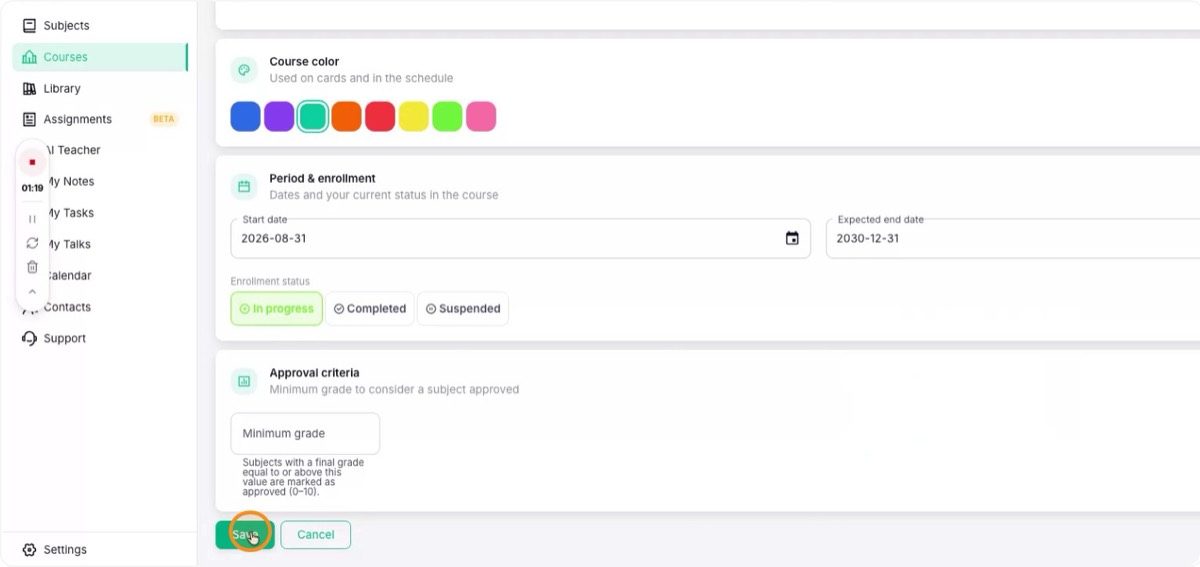Click the Support headset icon
The height and width of the screenshot is (567, 1200).
(29, 338)
